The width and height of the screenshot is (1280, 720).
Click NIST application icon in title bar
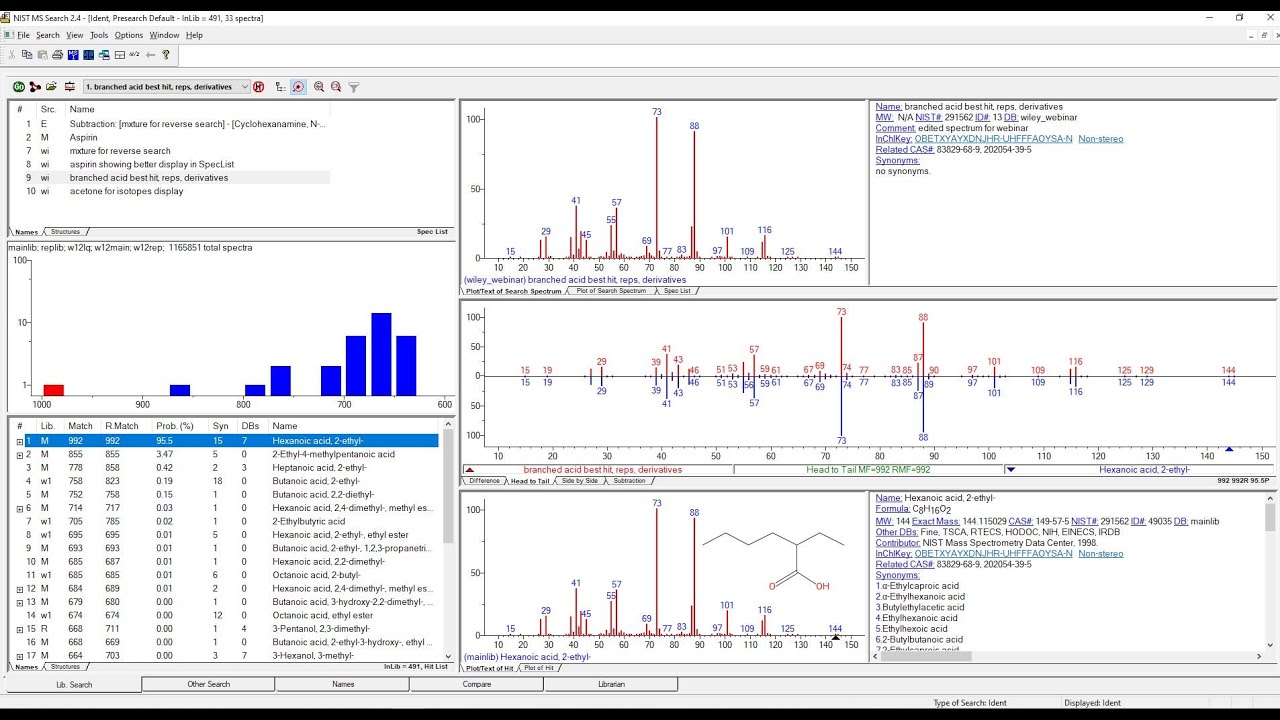[x=6, y=17]
